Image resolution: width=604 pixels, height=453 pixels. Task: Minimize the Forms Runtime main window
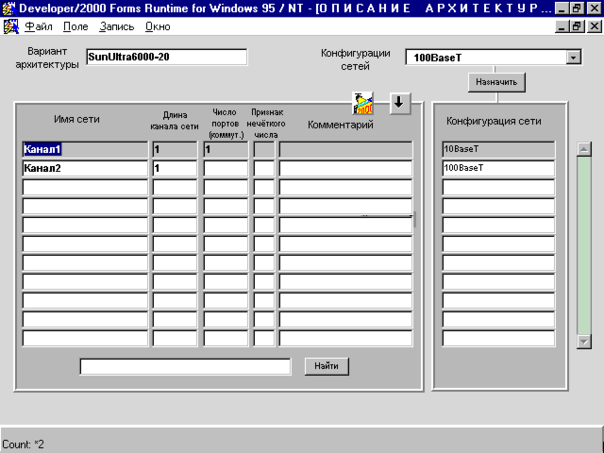(x=562, y=8)
